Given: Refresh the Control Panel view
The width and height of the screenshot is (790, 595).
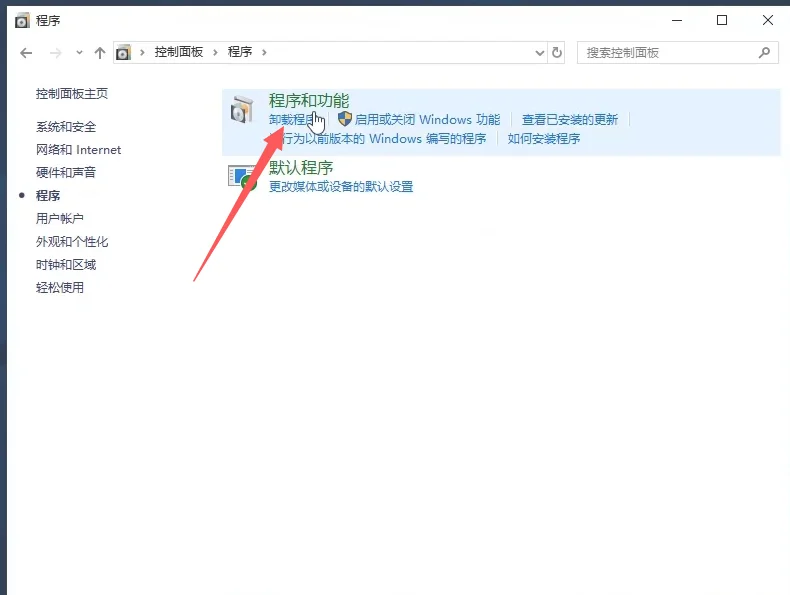Looking at the screenshot, I should tap(557, 52).
